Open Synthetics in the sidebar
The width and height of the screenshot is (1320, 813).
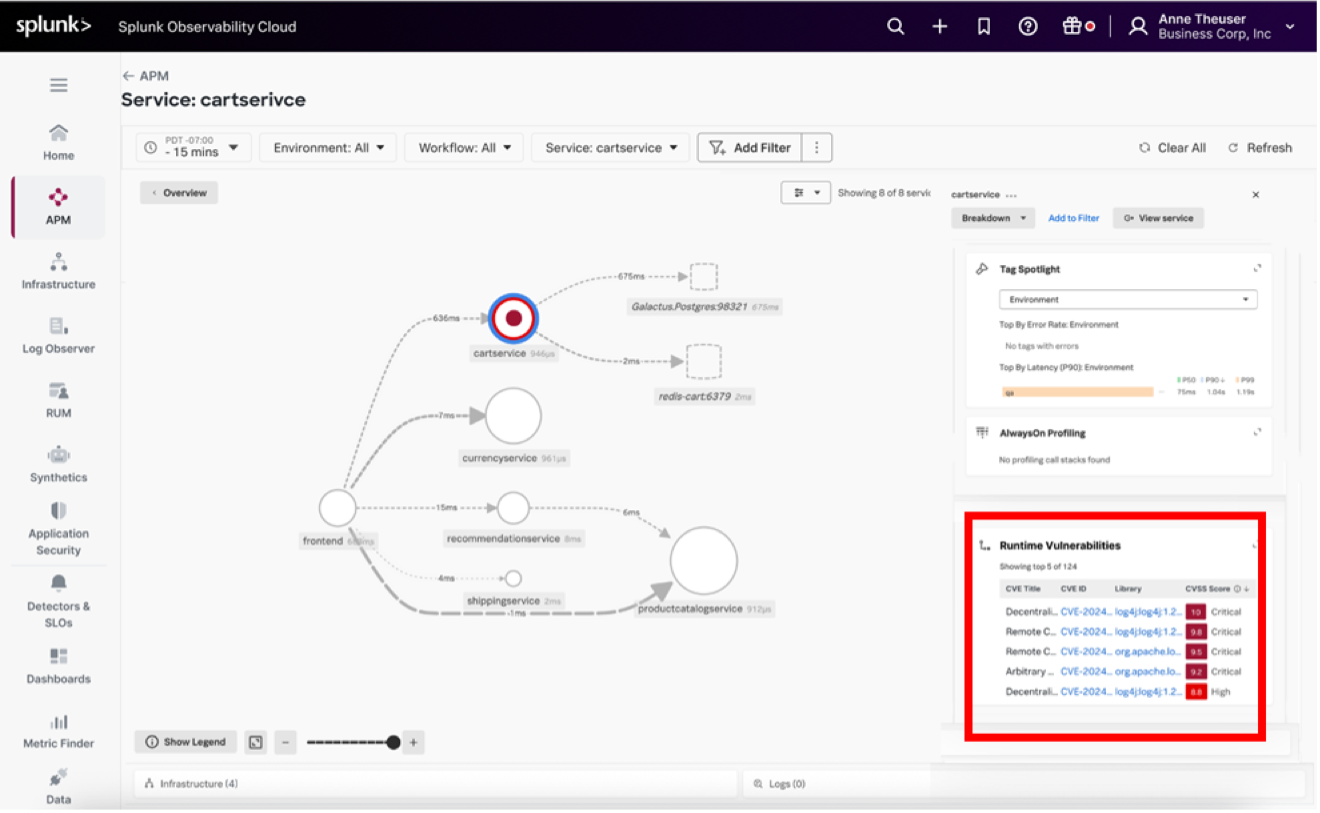click(x=58, y=465)
